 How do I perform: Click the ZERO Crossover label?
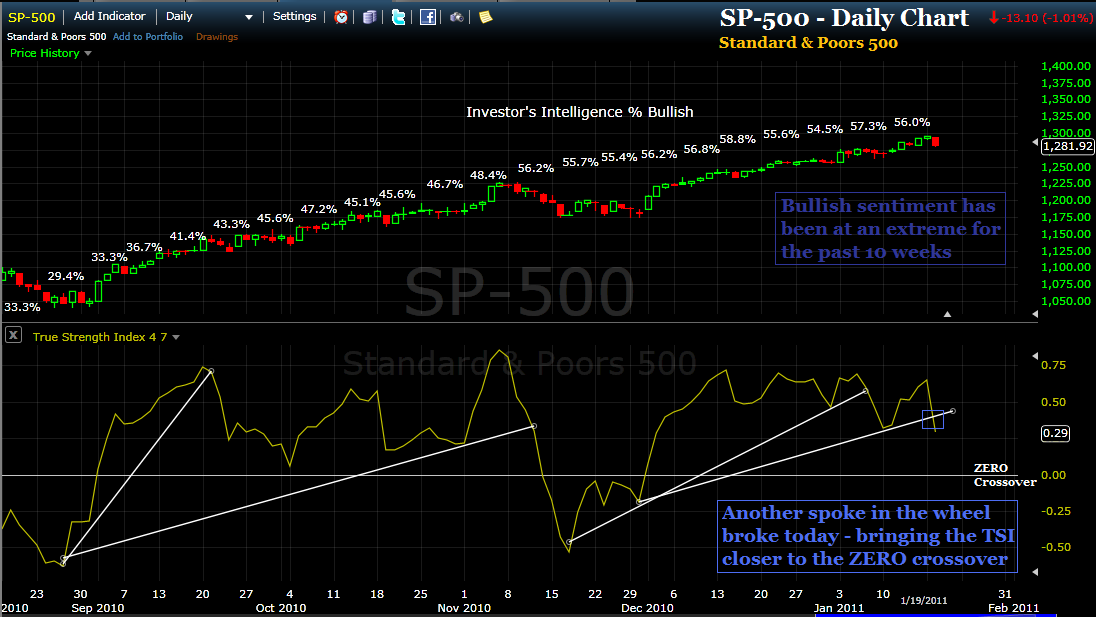tap(1004, 475)
